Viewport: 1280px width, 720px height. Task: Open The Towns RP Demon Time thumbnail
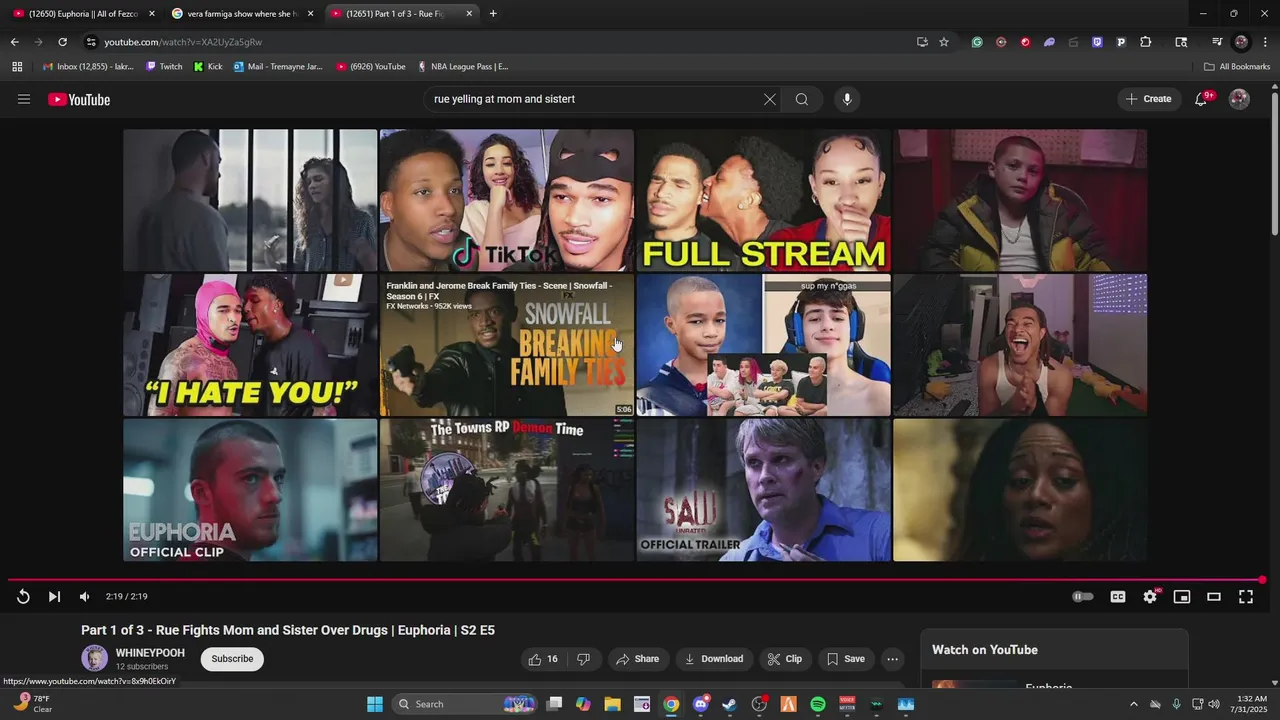pyautogui.click(x=507, y=490)
